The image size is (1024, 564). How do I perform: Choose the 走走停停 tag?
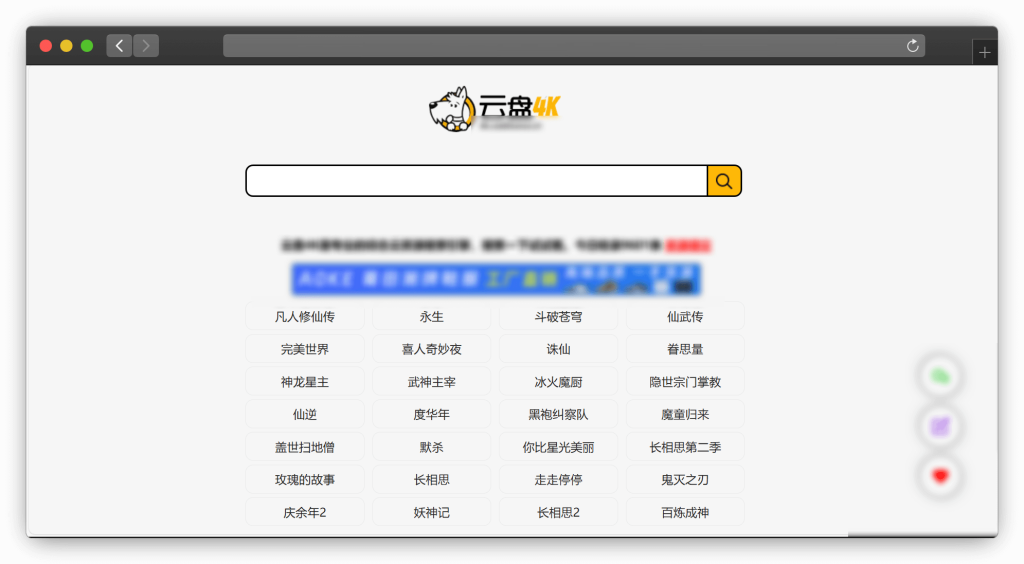[x=558, y=480]
